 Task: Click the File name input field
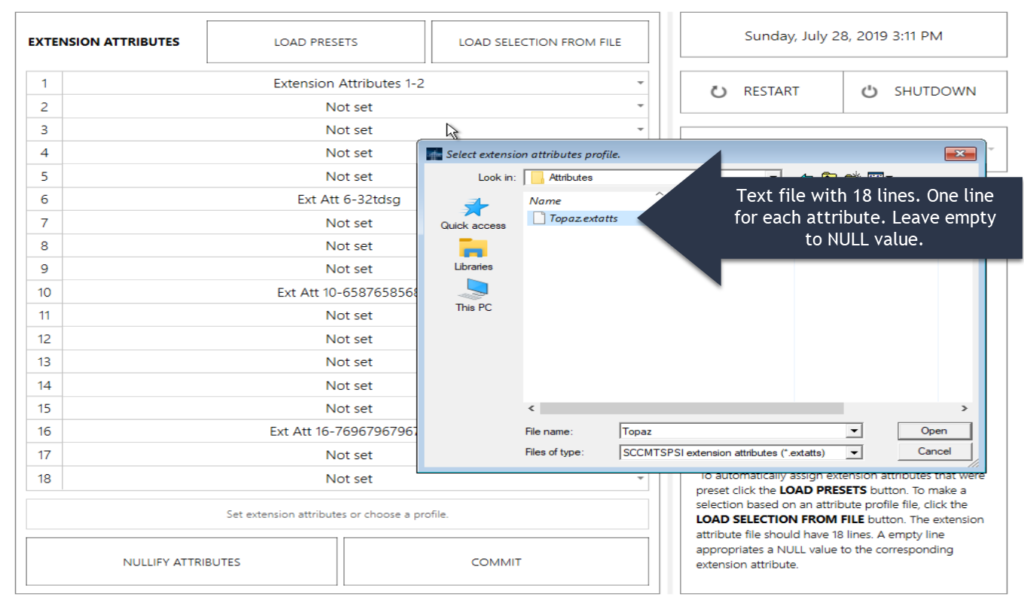point(730,431)
